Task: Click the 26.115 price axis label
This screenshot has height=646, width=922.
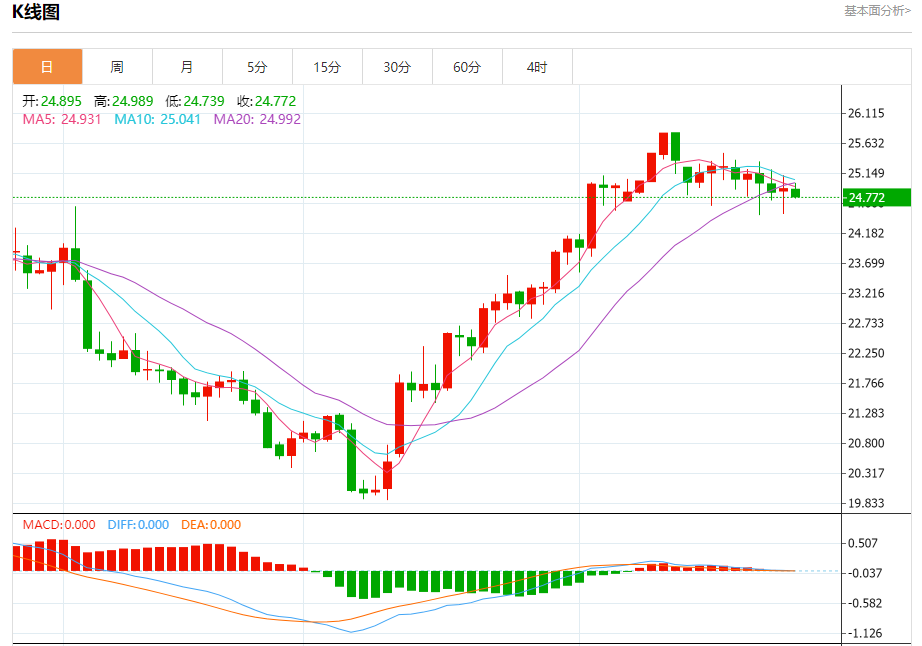Action: point(867,113)
